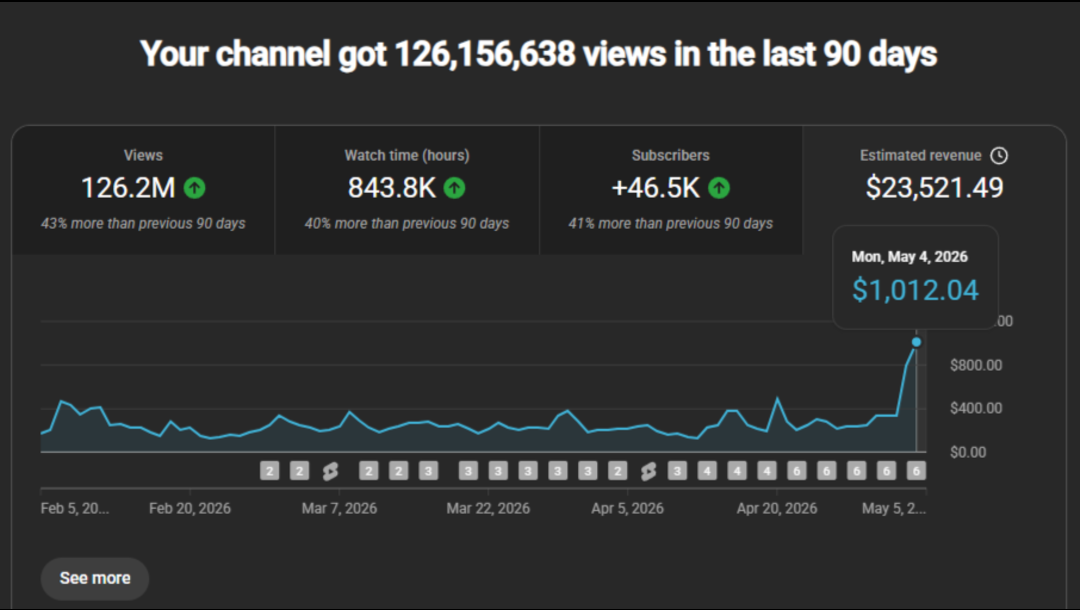Click the first video marker labeled 6
1080x610 pixels.
click(797, 471)
